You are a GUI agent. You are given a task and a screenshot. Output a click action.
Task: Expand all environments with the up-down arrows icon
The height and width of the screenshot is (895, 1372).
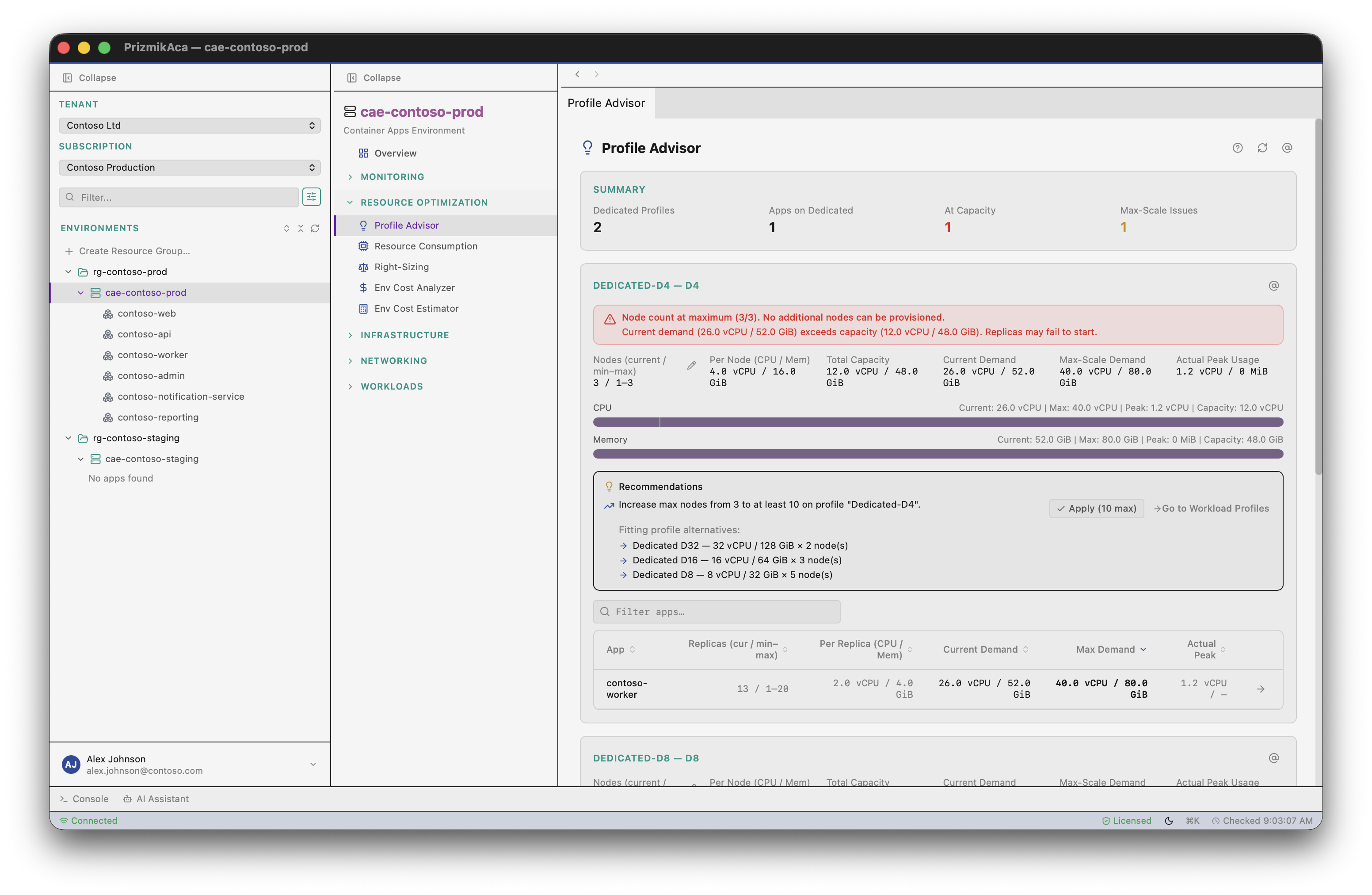click(286, 228)
